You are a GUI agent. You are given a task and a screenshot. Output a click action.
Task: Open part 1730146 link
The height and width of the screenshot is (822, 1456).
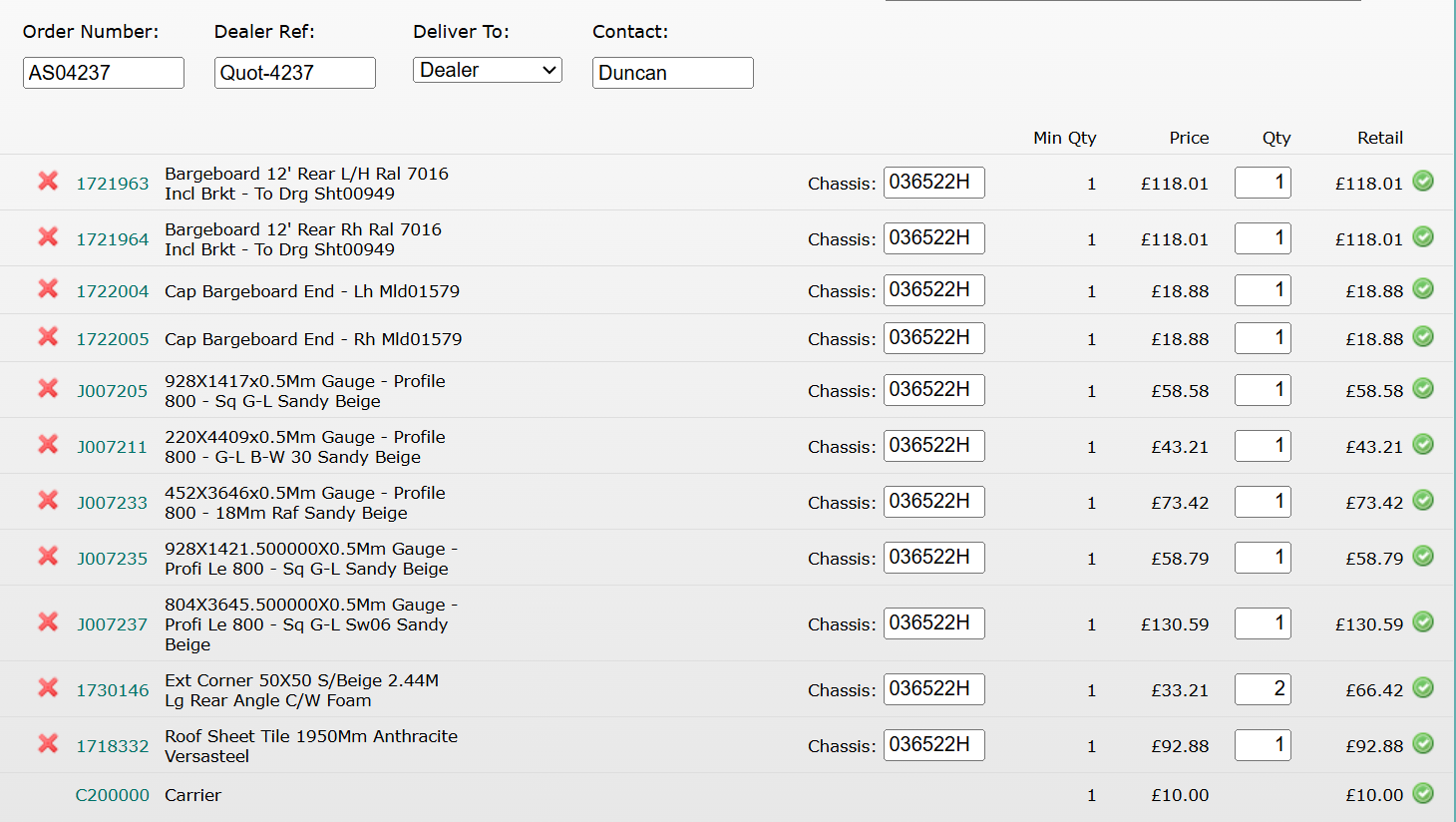tap(113, 690)
